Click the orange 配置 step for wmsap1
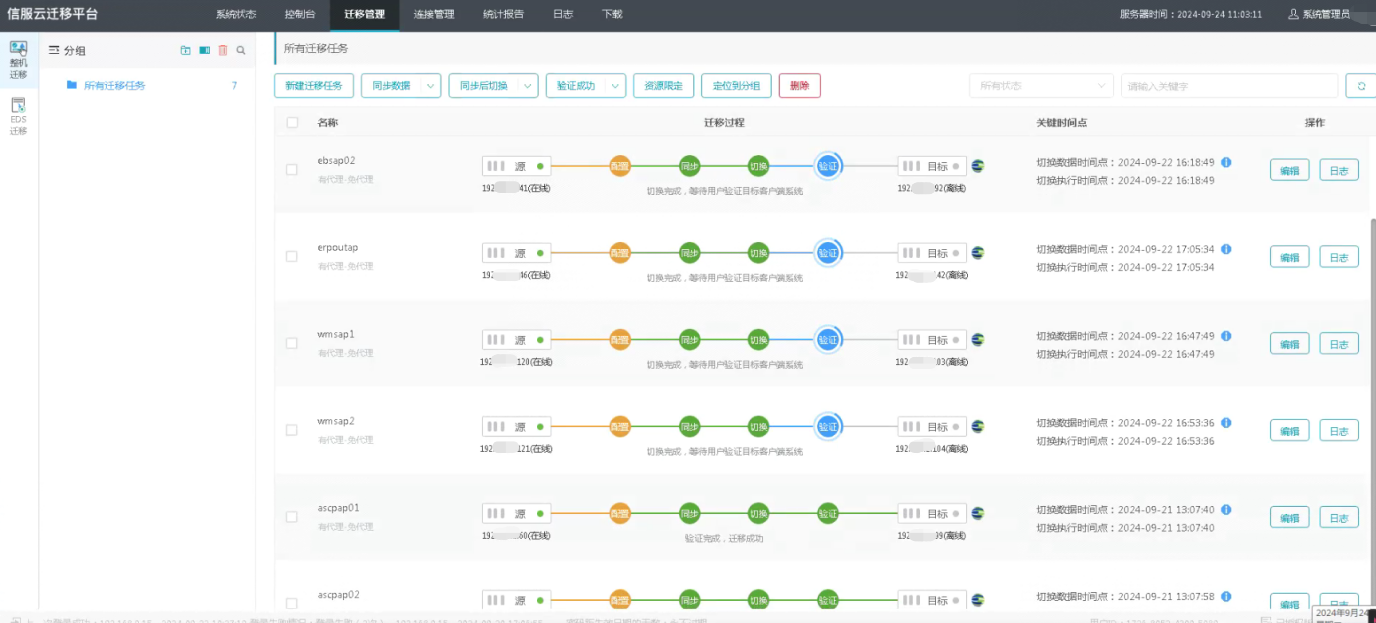The width and height of the screenshot is (1376, 623). tap(620, 340)
